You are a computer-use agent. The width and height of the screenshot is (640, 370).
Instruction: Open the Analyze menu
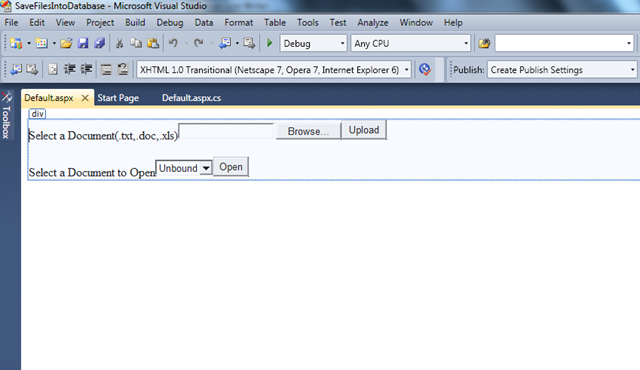tap(373, 22)
